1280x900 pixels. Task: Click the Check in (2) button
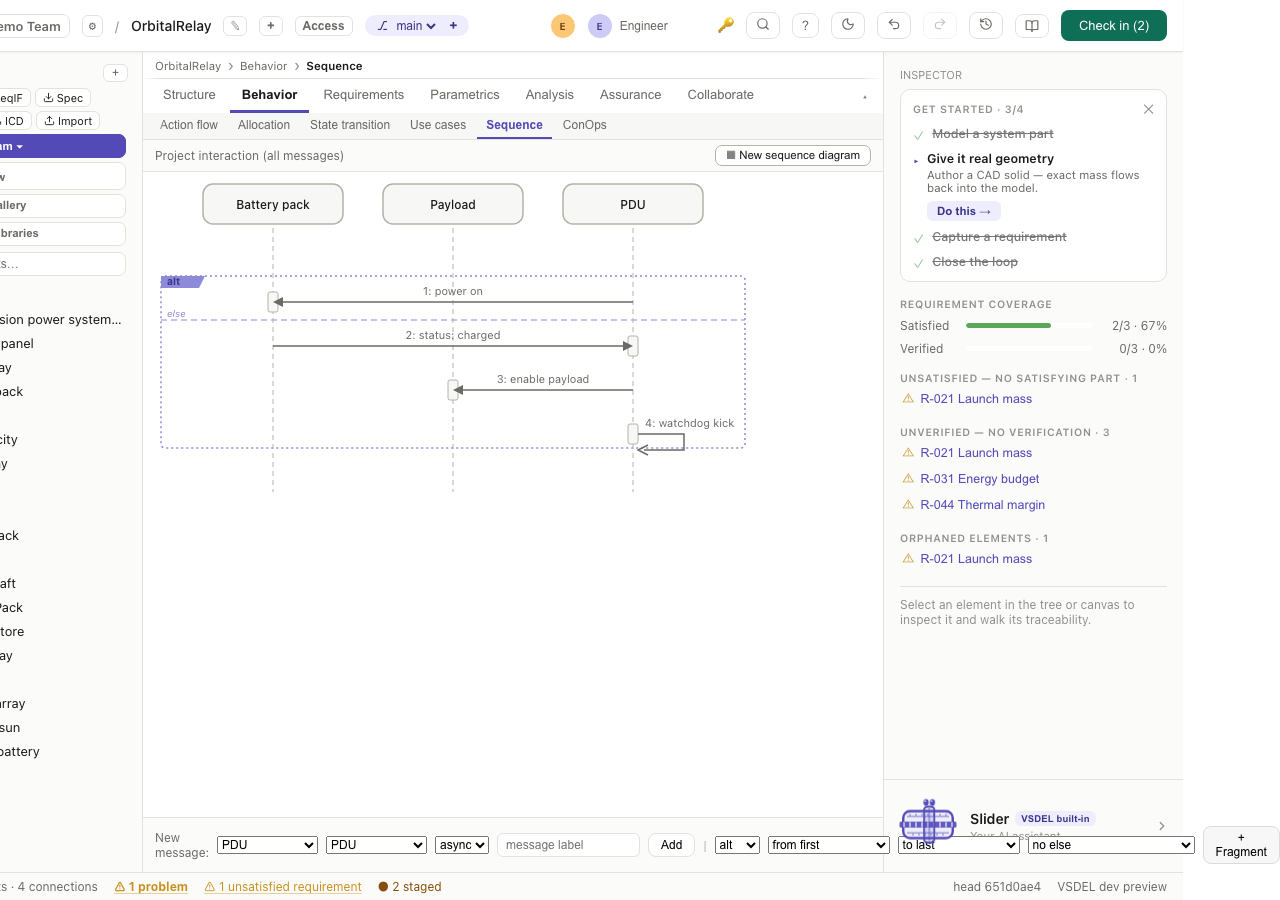1114,26
